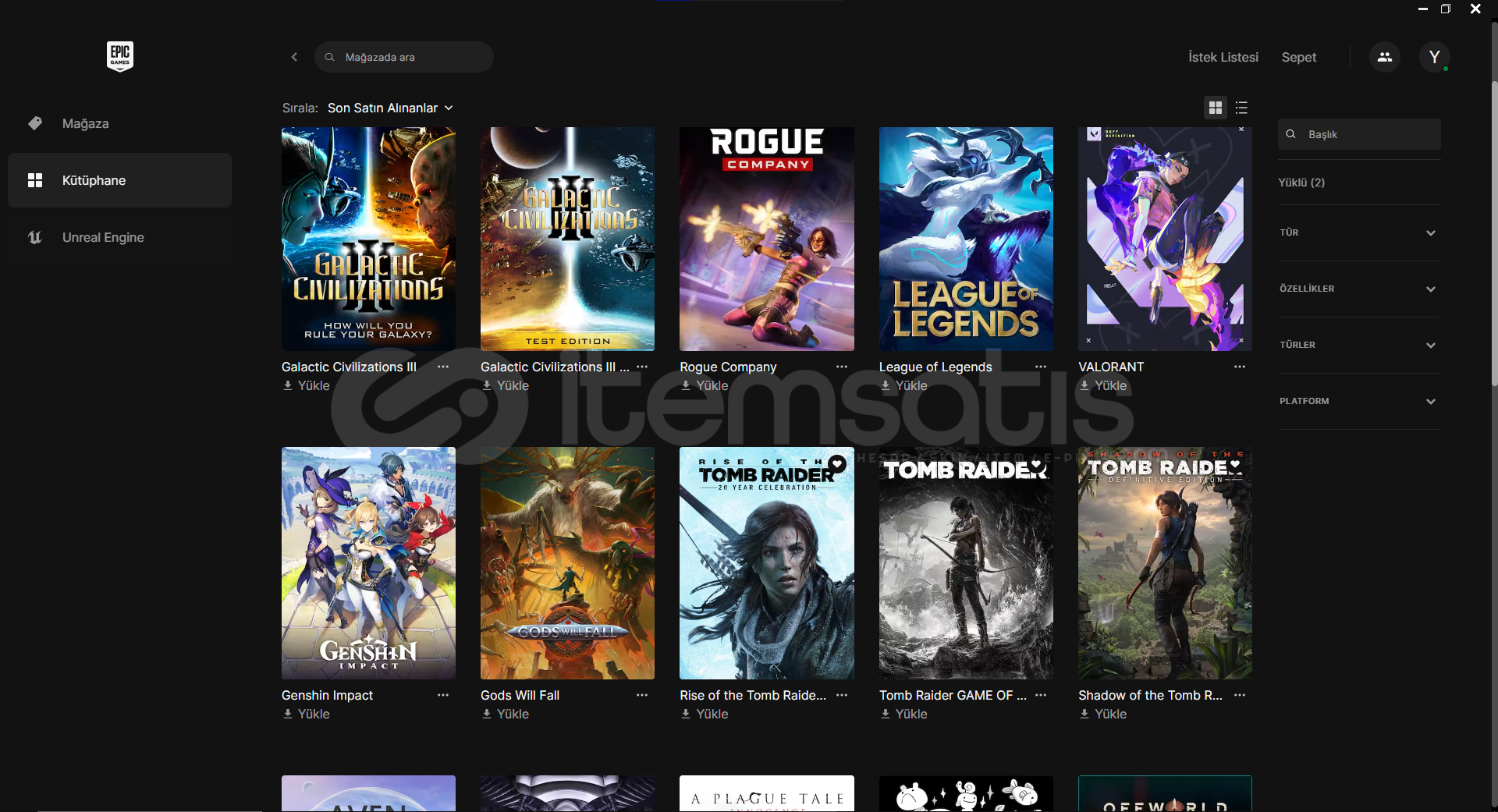Image resolution: width=1498 pixels, height=812 pixels.
Task: Open Rogue Company cover art
Action: (767, 239)
